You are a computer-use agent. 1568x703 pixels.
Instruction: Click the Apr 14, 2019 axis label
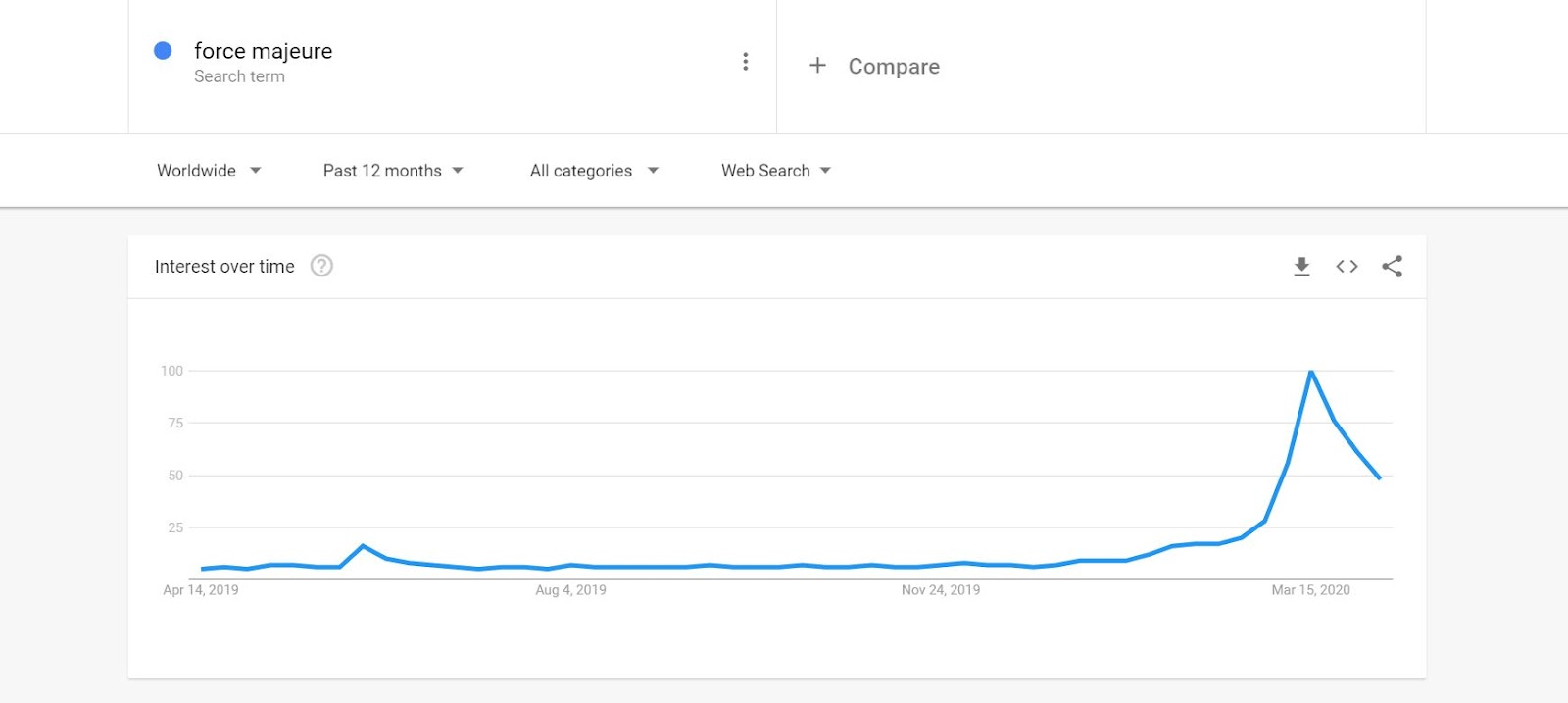pyautogui.click(x=201, y=590)
